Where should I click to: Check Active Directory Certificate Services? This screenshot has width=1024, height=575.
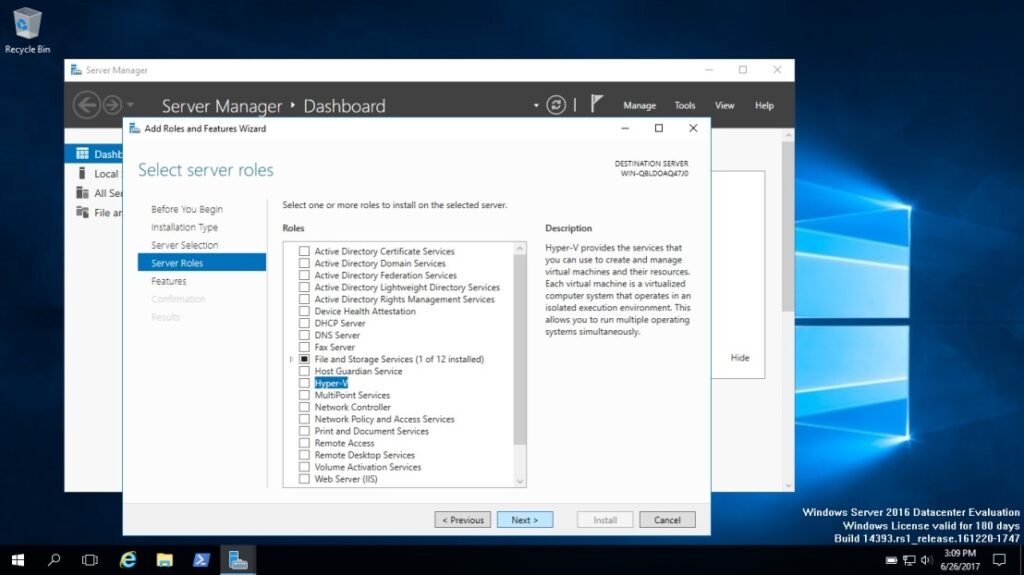coord(304,251)
